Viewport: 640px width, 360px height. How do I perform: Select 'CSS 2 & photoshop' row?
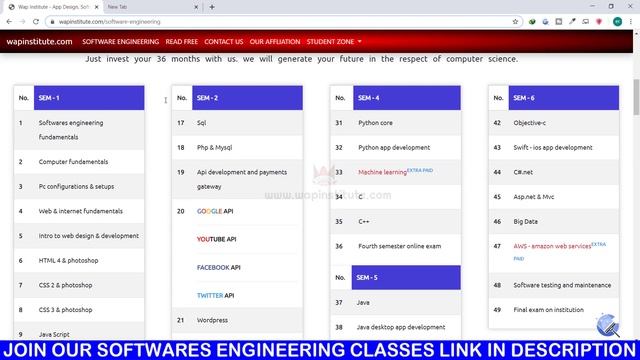79,285
